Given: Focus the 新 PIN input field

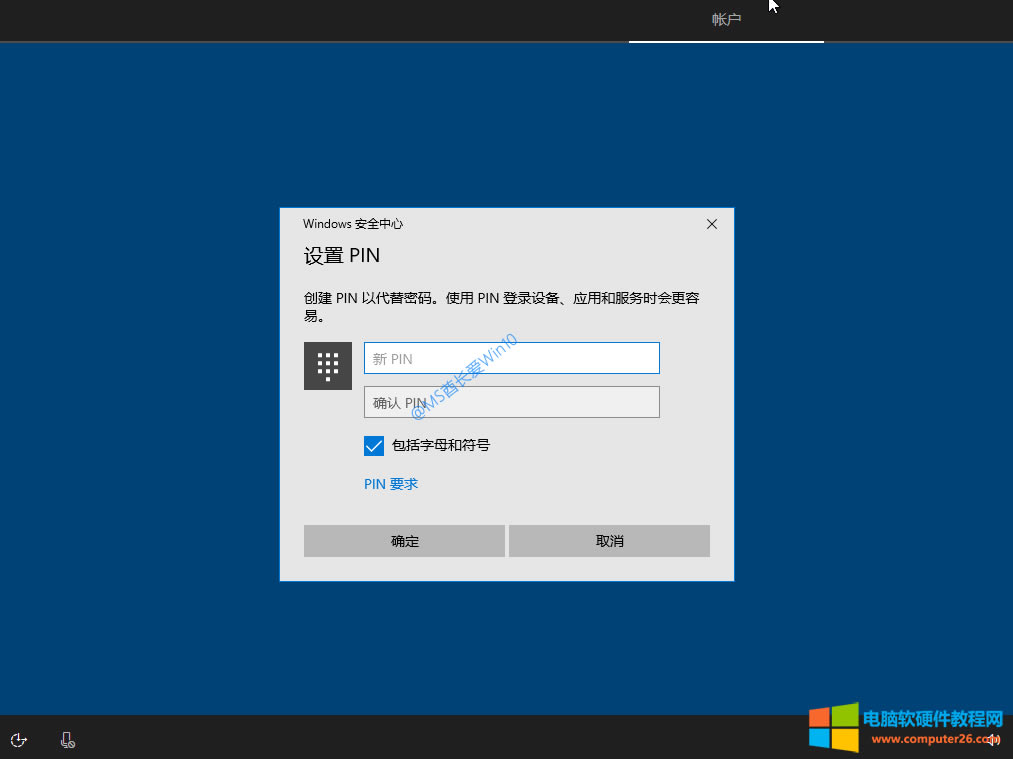Looking at the screenshot, I should click(512, 358).
